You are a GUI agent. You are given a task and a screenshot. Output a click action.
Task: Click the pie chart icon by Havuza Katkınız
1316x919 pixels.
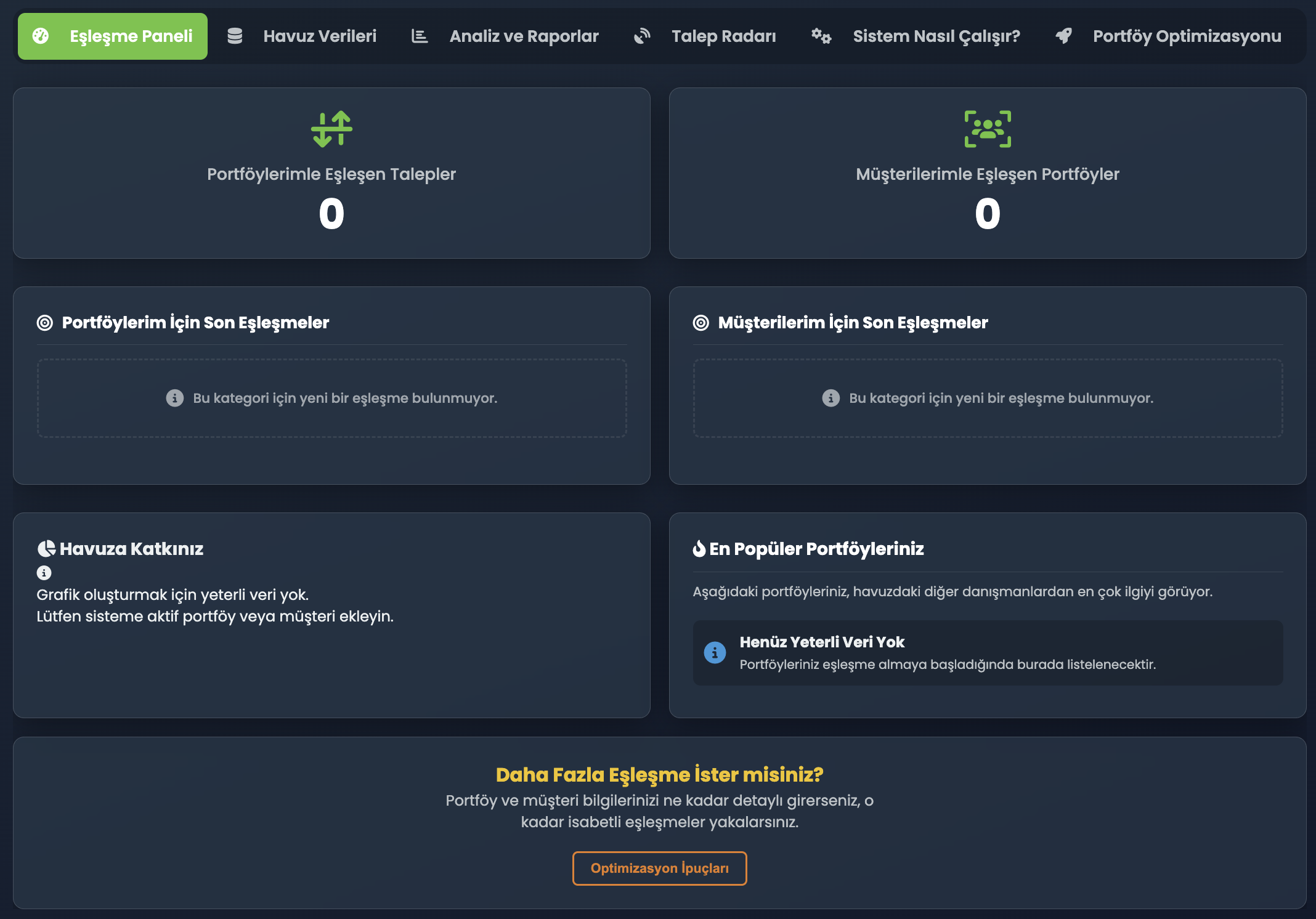[x=46, y=549]
